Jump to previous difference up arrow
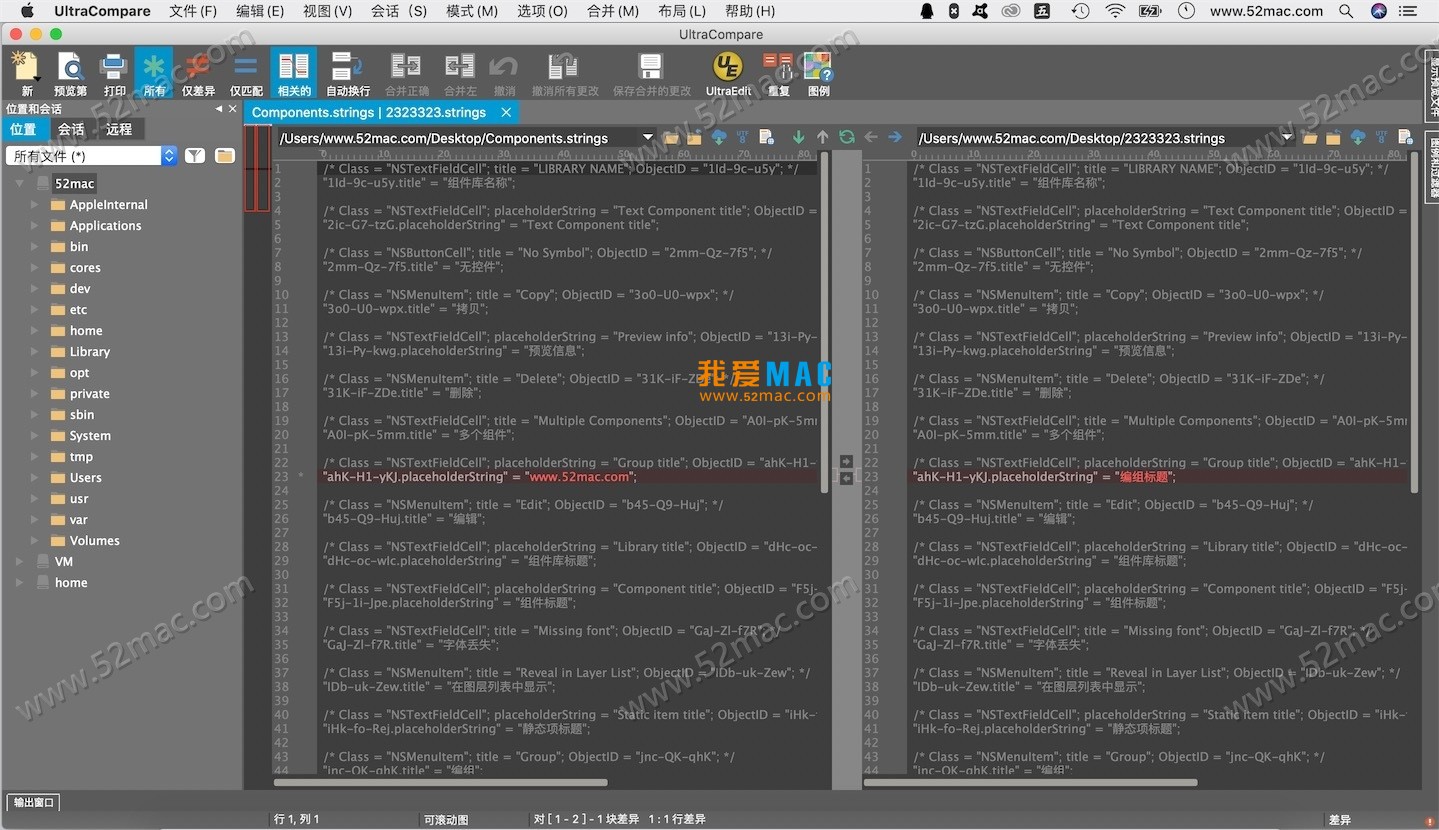This screenshot has width=1439, height=830. coord(823,138)
